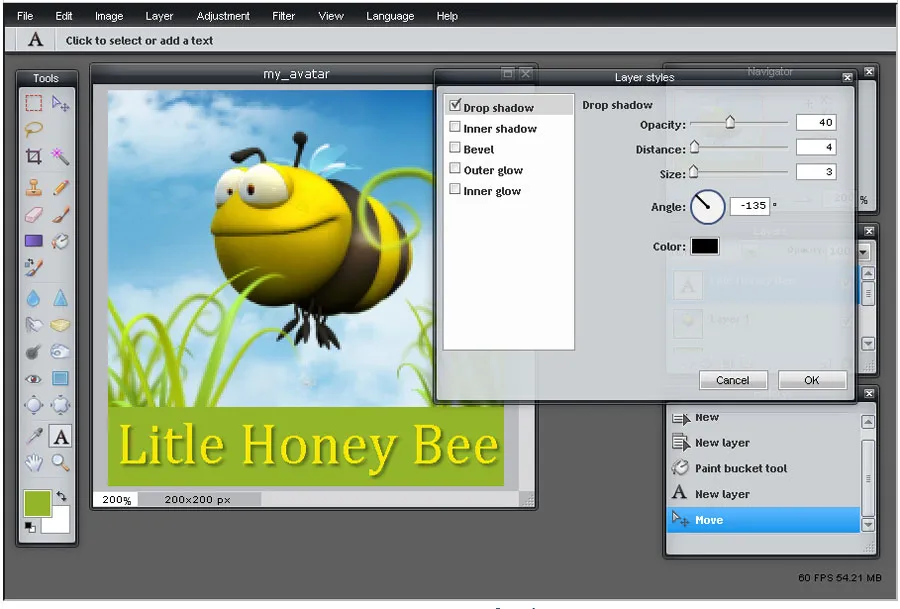Image resolution: width=900 pixels, height=609 pixels.
Task: Select the Gradient tool
Action: pyautogui.click(x=34, y=241)
